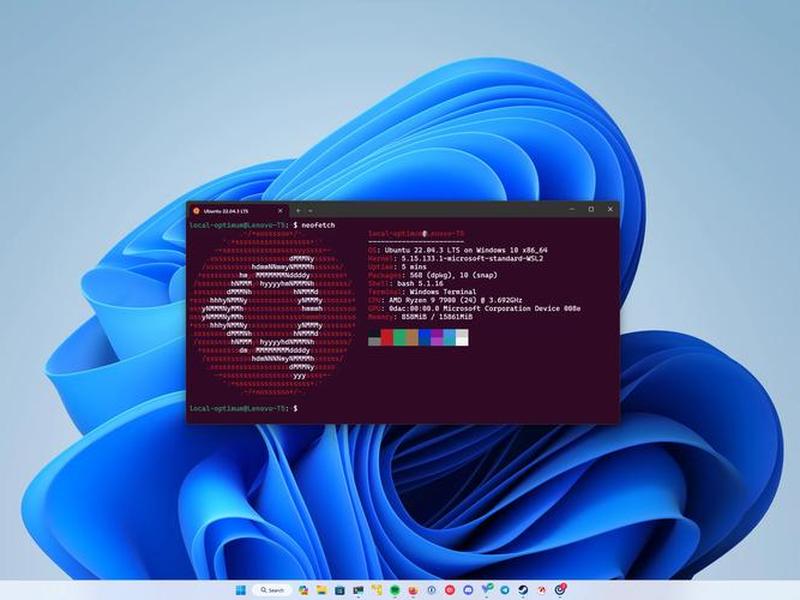Launch Discord from the taskbar
The height and width of the screenshot is (600, 800).
coord(468,590)
